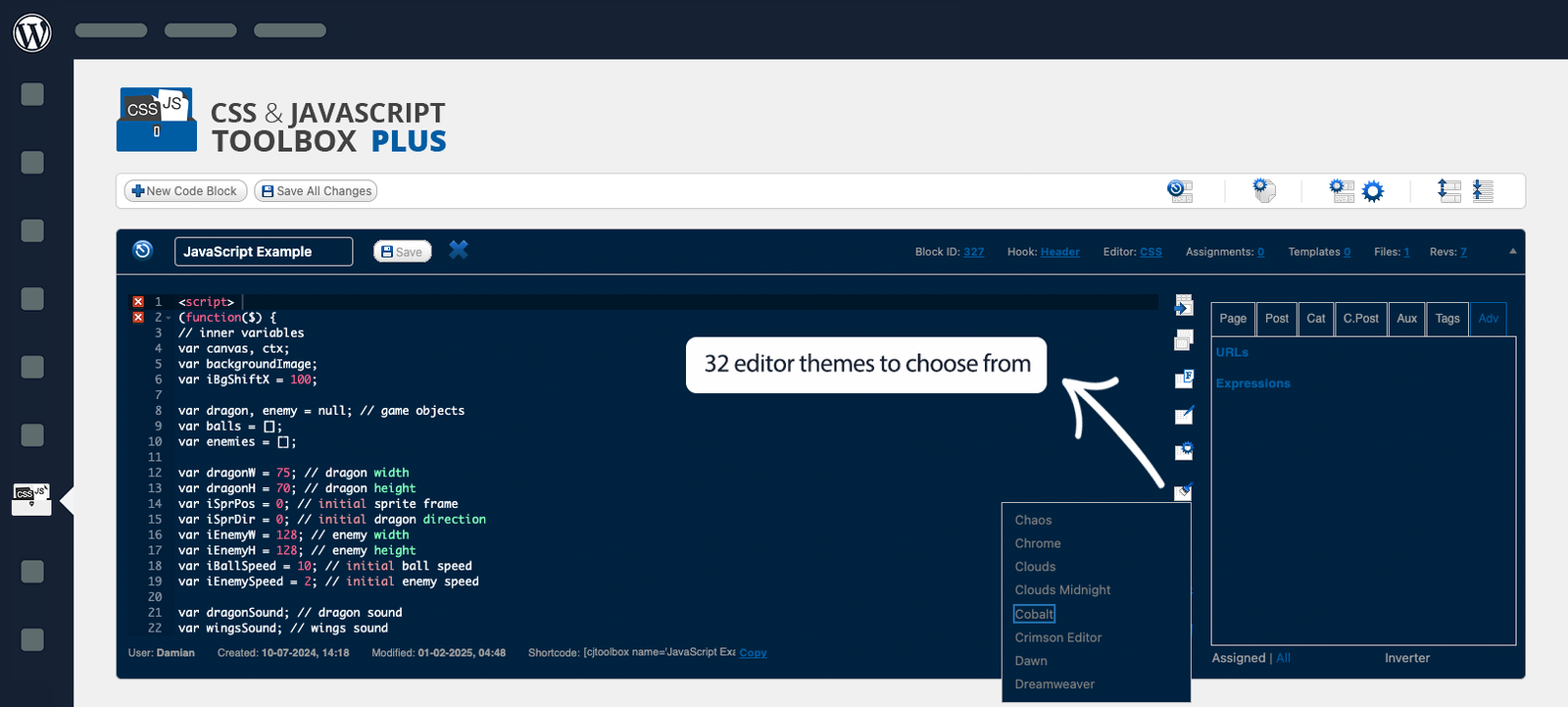This screenshot has height=707, width=1568.
Task: Click Save All Changes
Action: [316, 191]
